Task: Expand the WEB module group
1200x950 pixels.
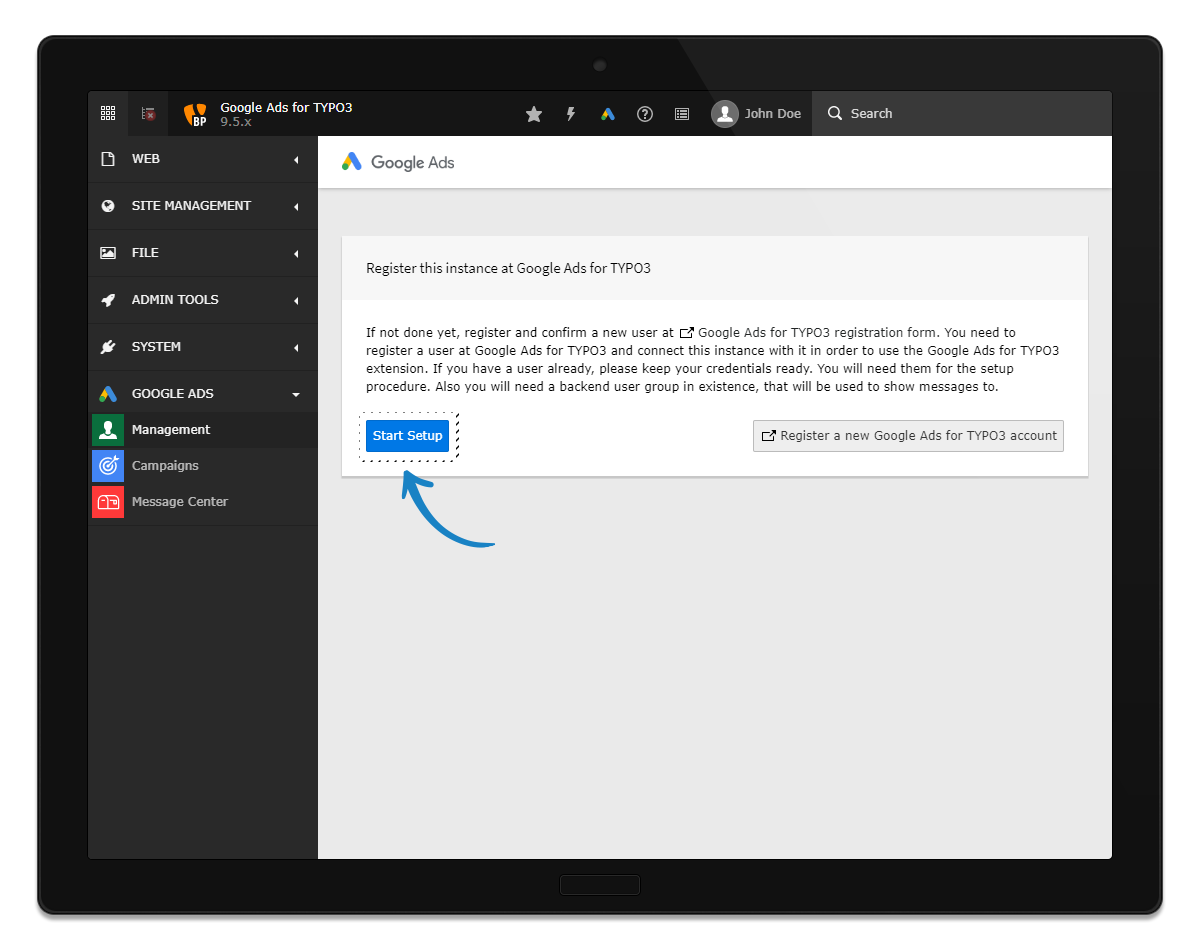Action: 202,159
